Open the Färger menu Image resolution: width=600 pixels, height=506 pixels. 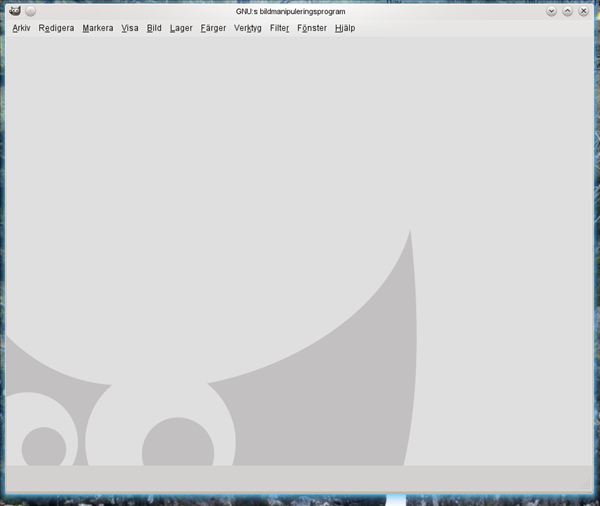point(214,28)
